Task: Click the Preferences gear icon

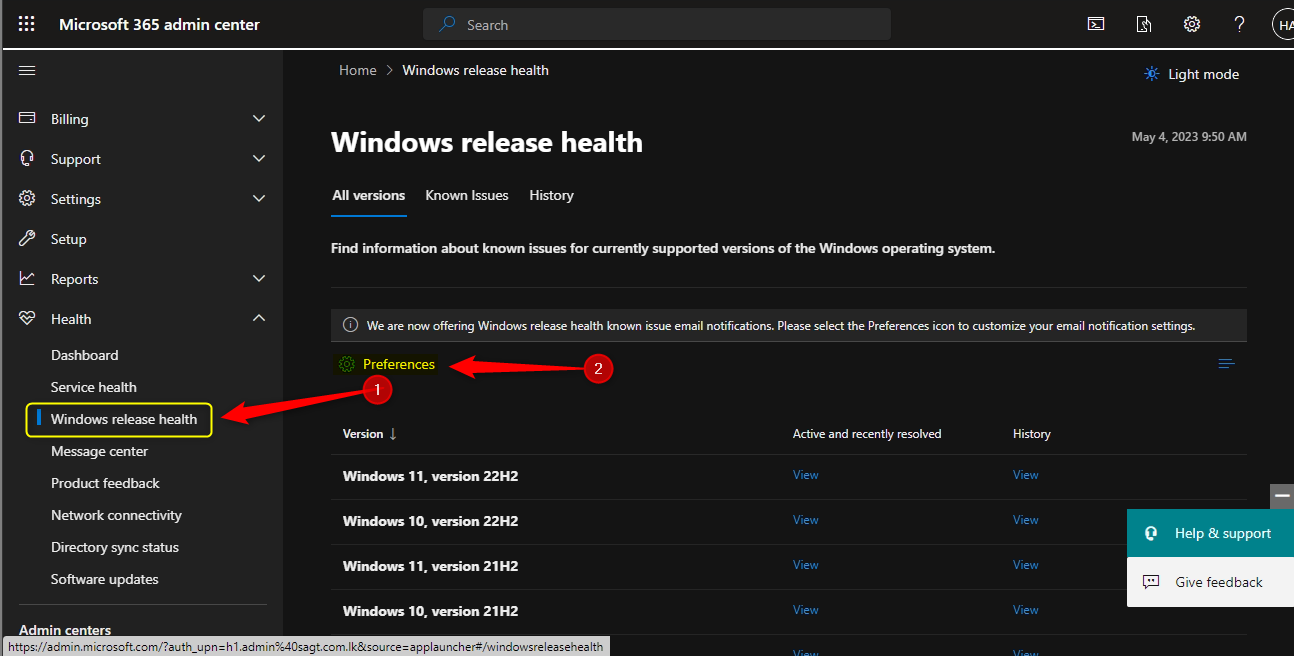Action: click(x=347, y=364)
